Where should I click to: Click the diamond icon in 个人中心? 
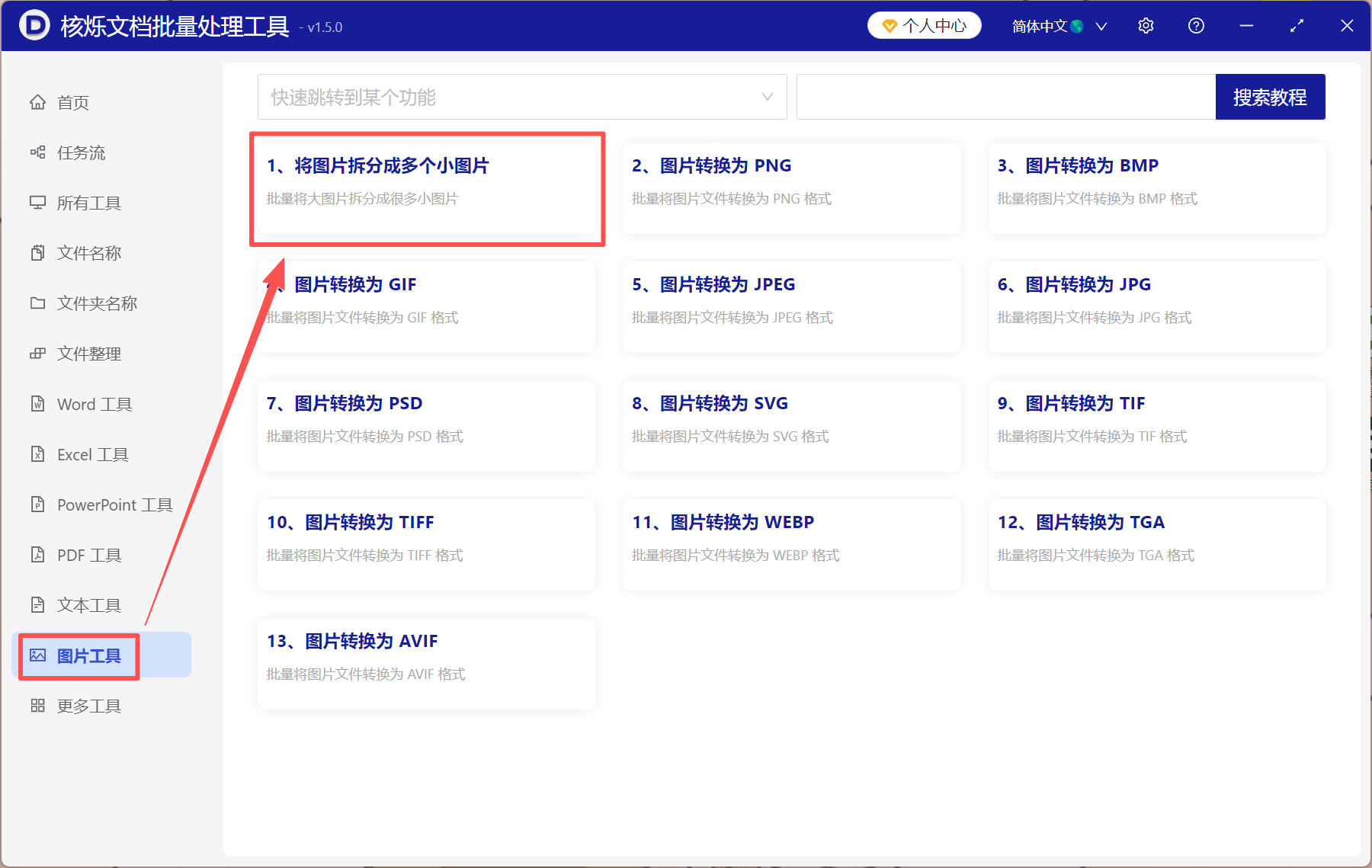click(889, 27)
